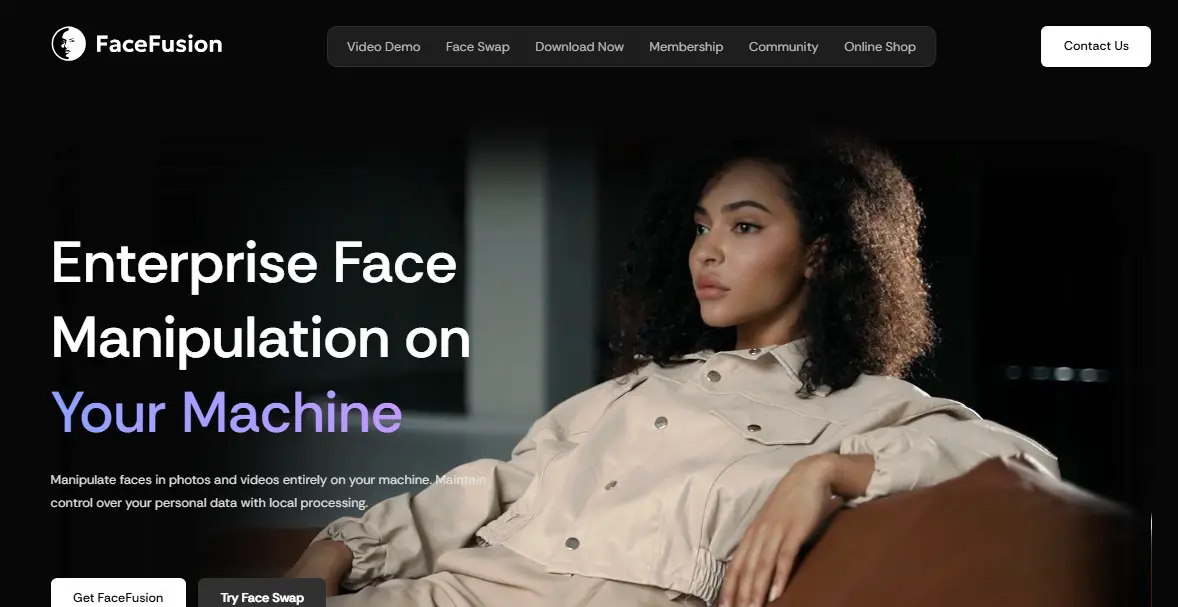Select Download Now in the top menu
Screen dimensions: 1178x607
[579, 47]
